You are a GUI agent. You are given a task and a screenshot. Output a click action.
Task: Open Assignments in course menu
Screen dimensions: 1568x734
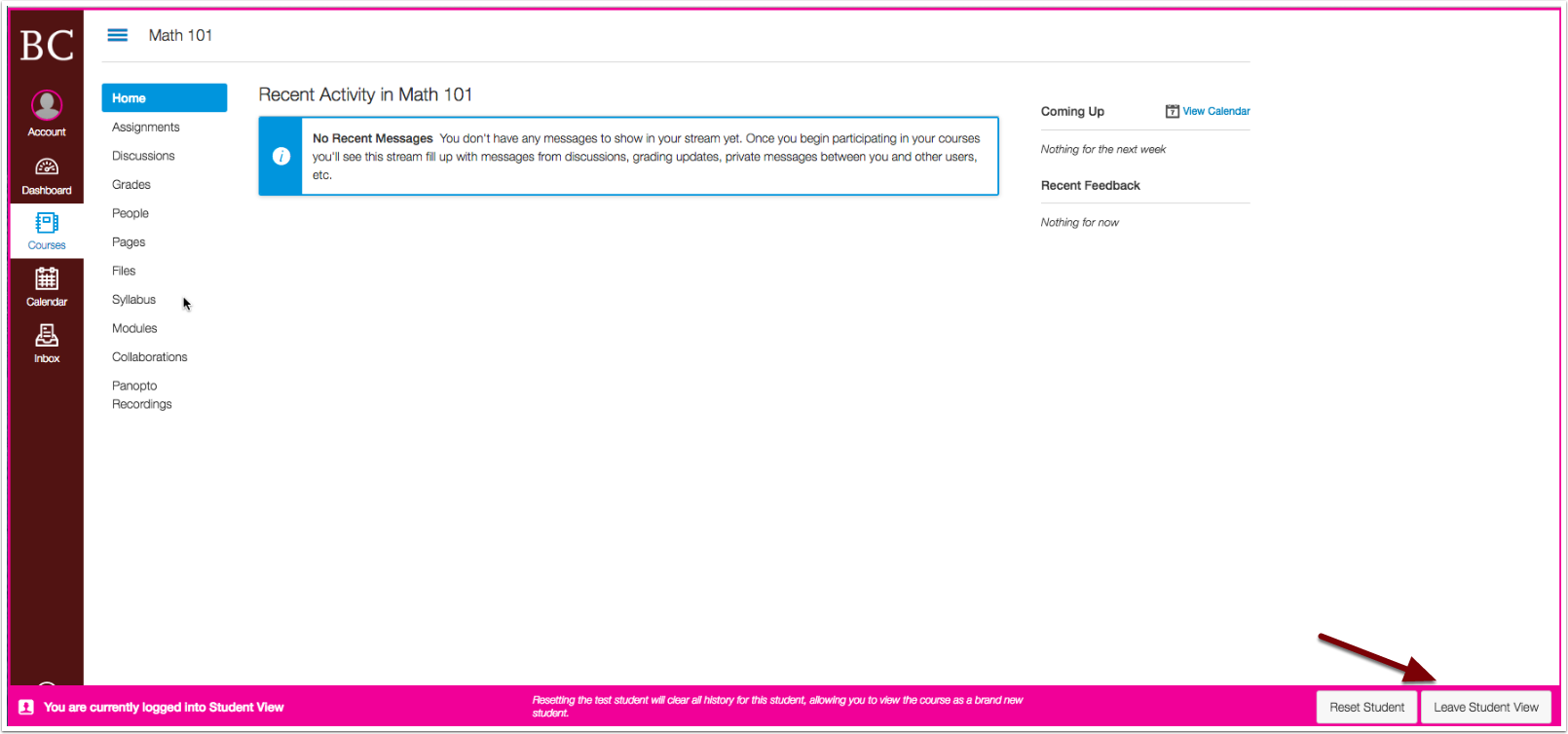(146, 128)
